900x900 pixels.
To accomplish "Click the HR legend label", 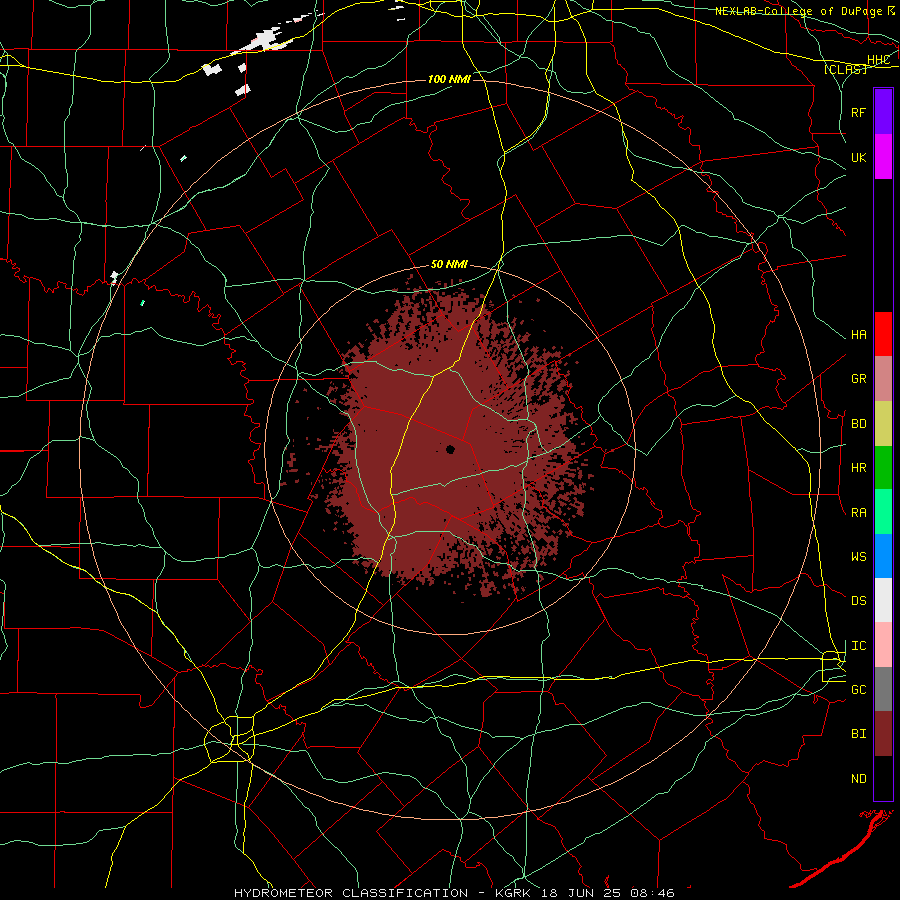I will click(858, 468).
